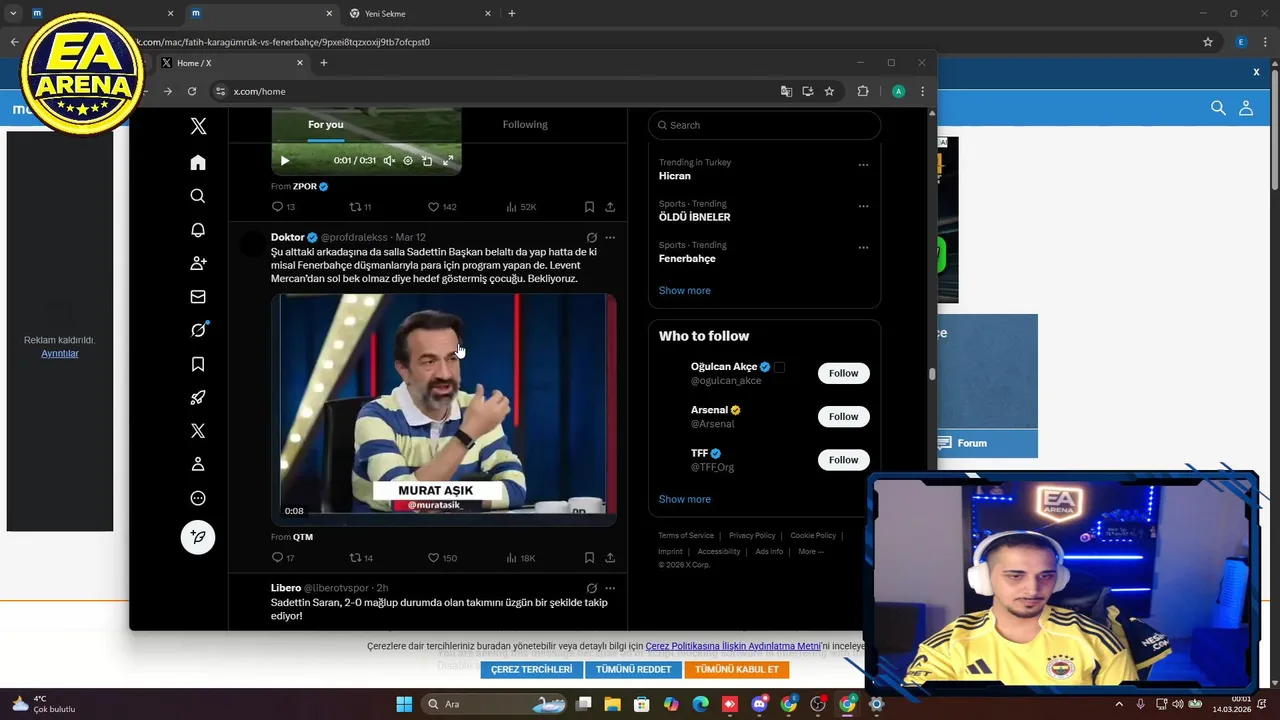Viewport: 1280px width, 720px height.
Task: Like Doktor post with 150 likes
Action: [442, 558]
